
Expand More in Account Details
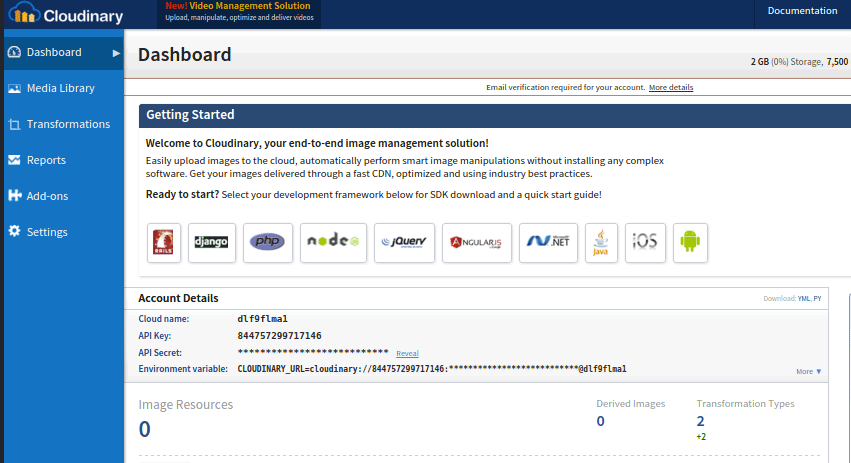point(809,371)
